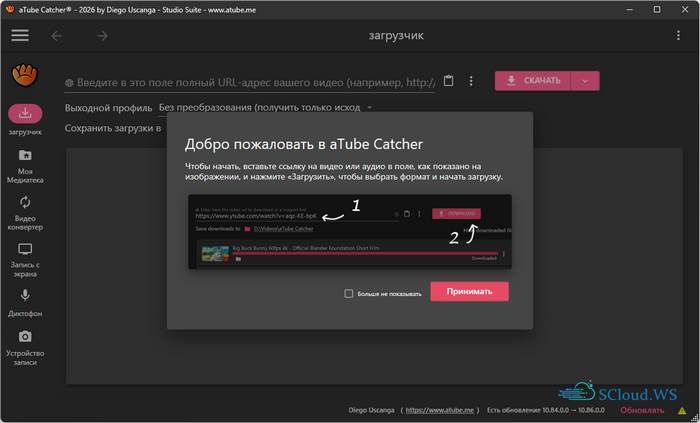Click the paste clipboard icon beside URL field

point(449,81)
